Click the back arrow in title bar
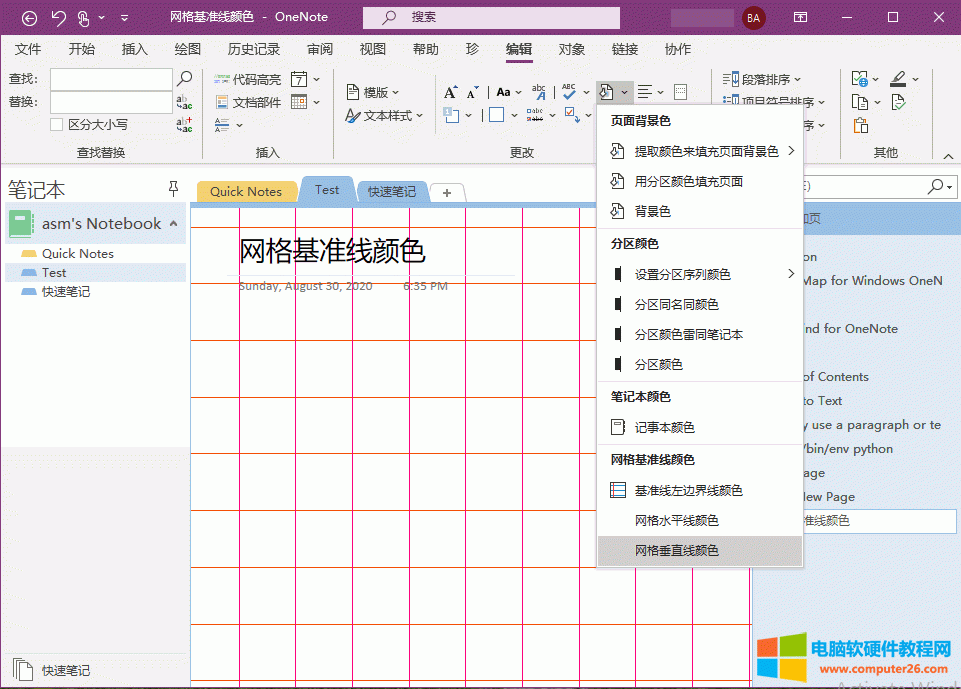Viewport: 961px width, 689px height. pyautogui.click(x=29, y=17)
